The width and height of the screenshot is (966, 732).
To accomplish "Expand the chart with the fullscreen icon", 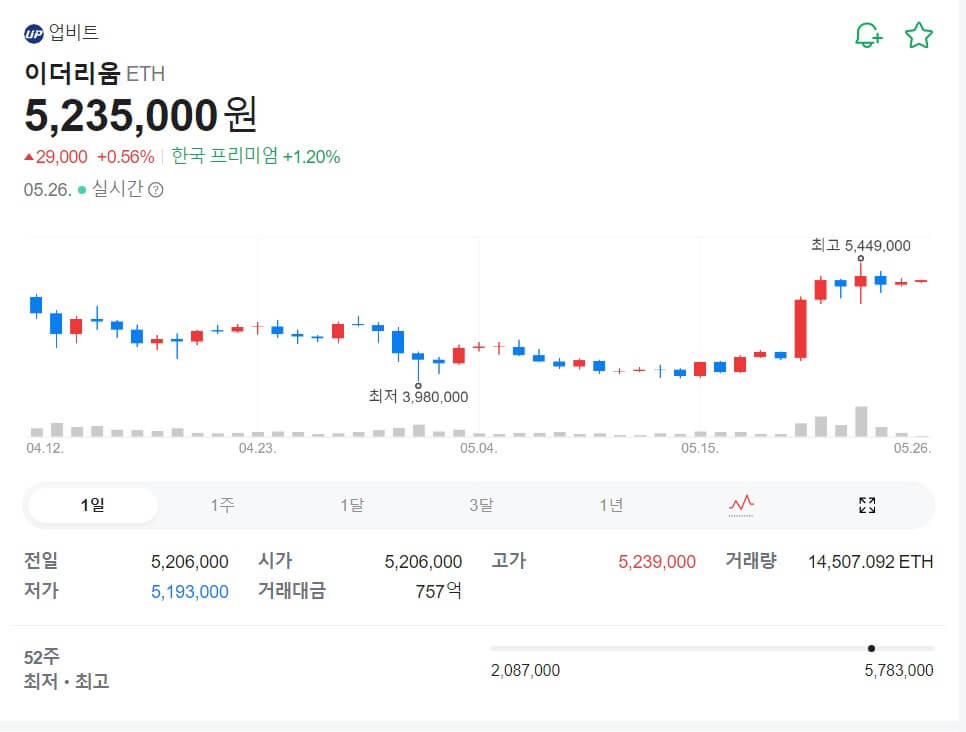I will point(866,505).
